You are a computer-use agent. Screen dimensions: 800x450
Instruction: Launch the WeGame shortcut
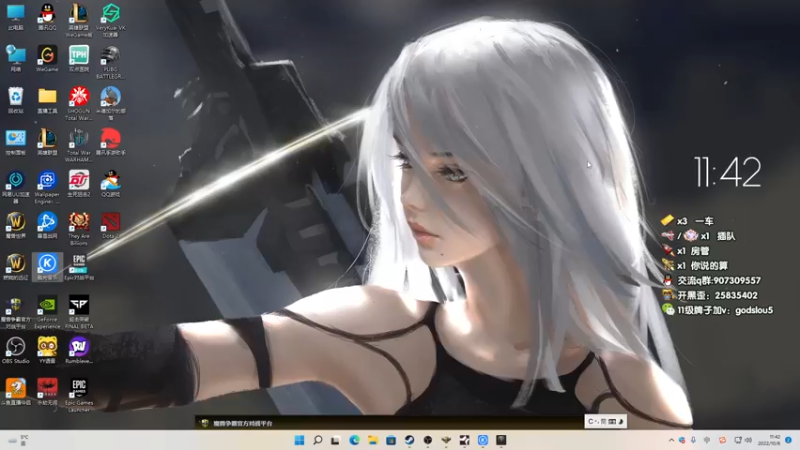point(47,58)
